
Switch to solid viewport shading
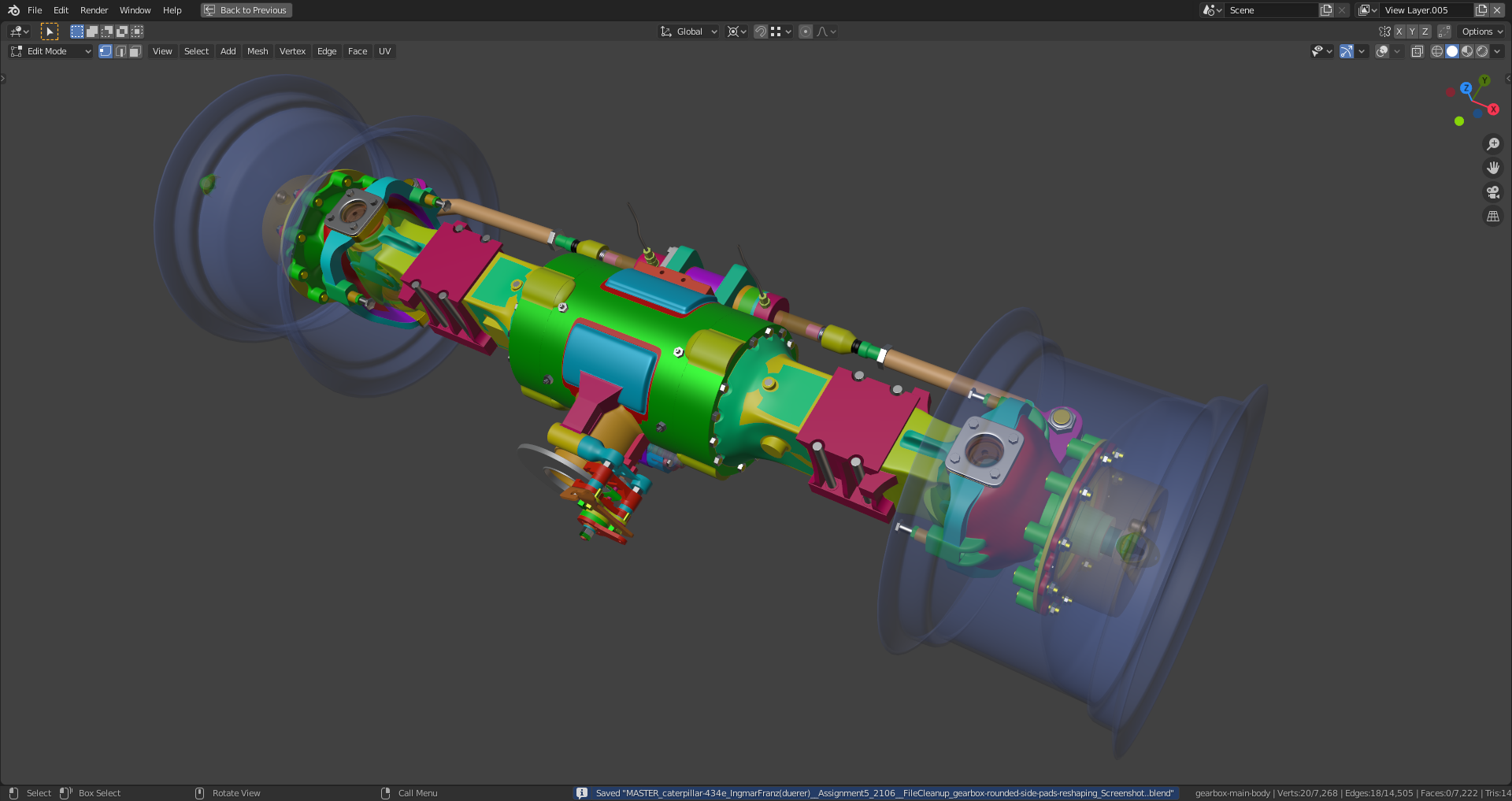point(1452,51)
